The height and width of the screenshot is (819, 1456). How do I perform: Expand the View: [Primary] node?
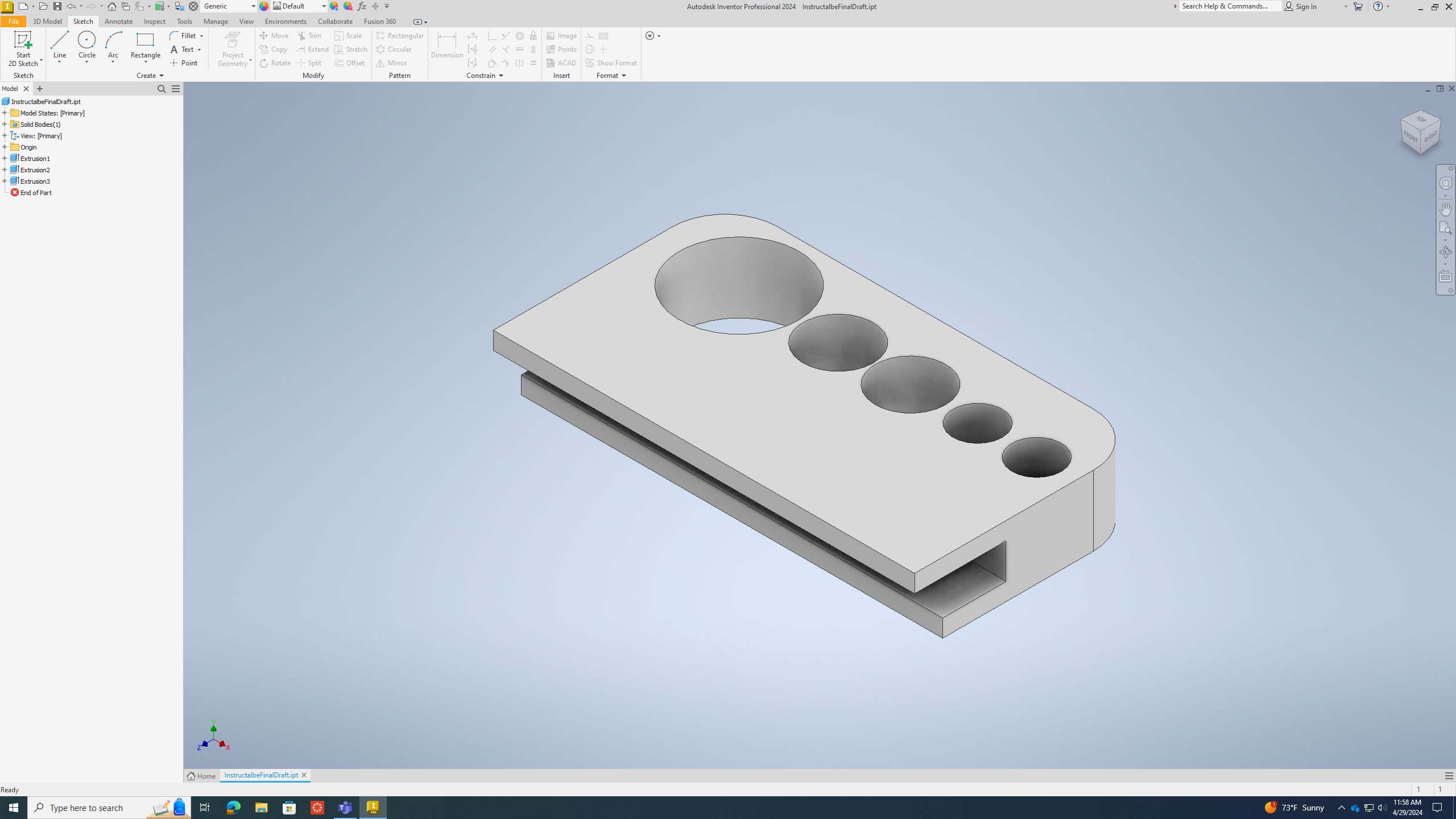[x=5, y=135]
